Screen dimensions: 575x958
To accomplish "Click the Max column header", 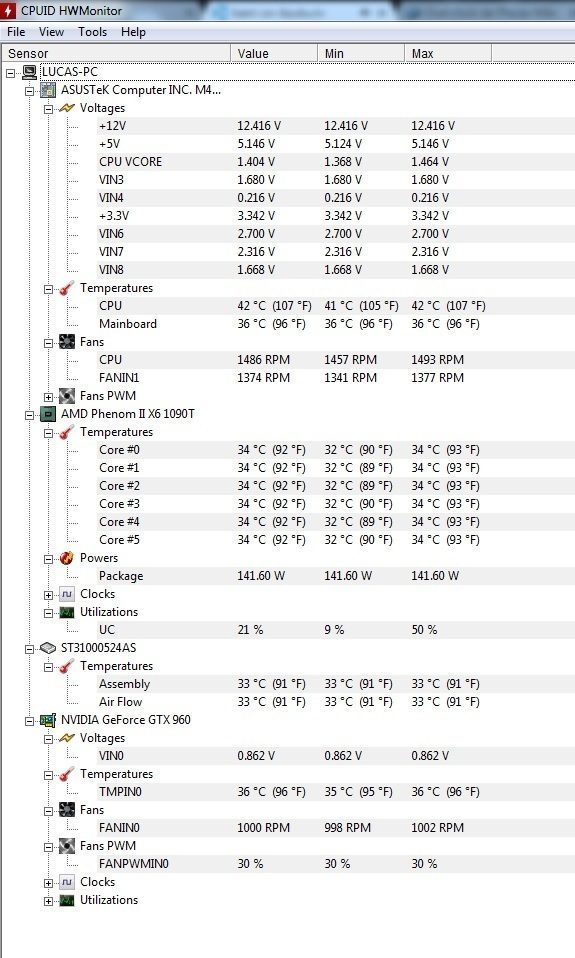I will (447, 53).
